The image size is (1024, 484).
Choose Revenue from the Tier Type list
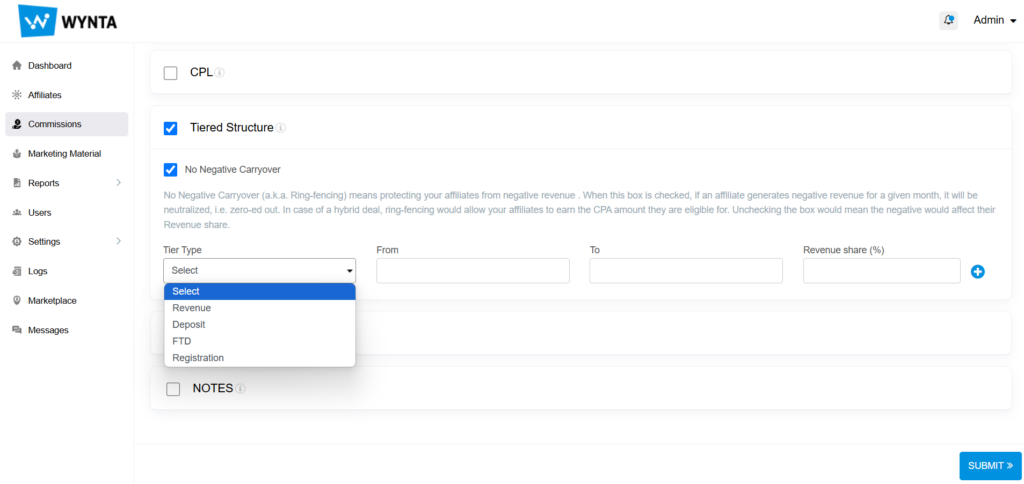point(191,308)
